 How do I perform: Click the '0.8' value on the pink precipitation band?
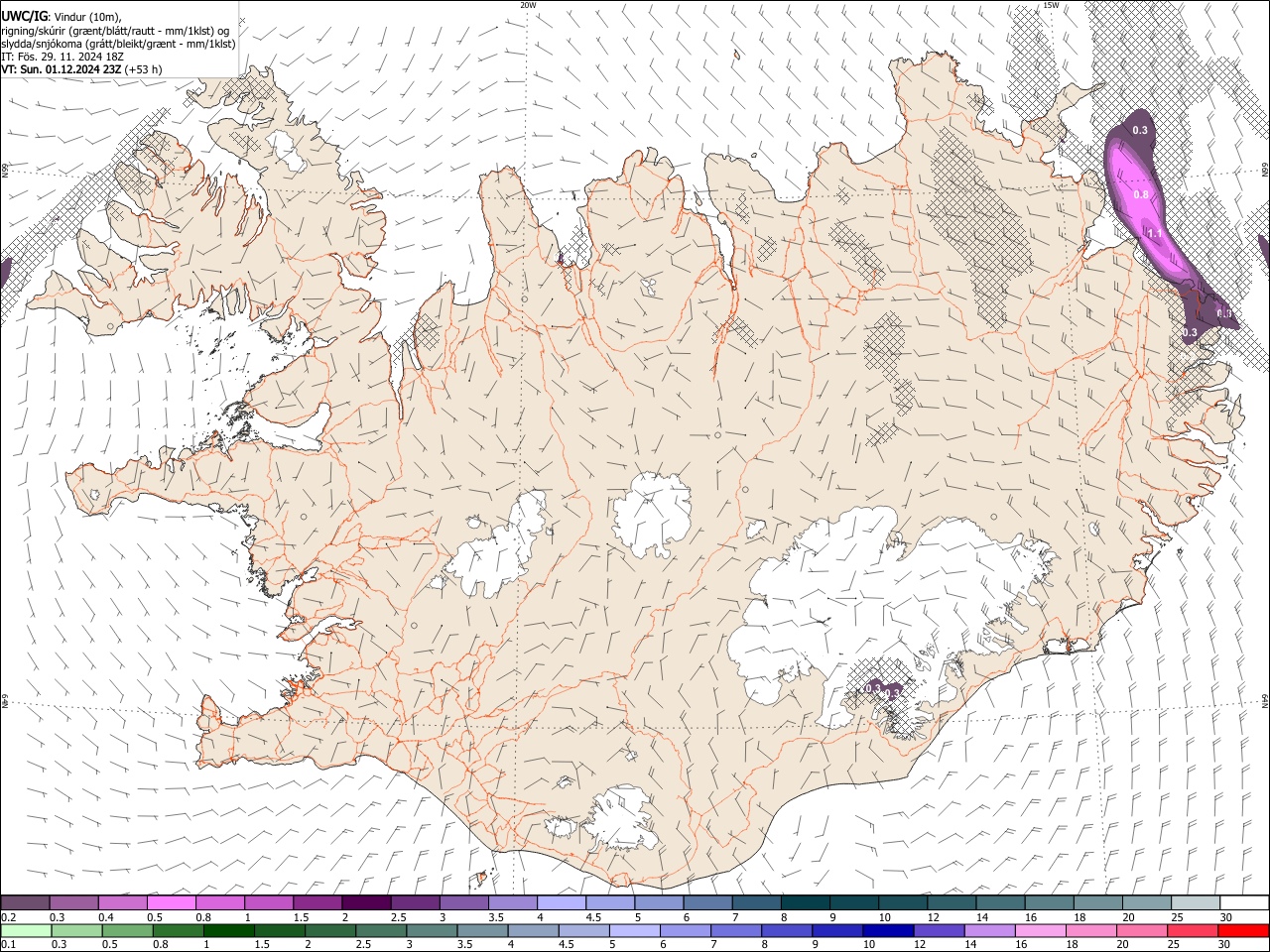pos(1140,195)
